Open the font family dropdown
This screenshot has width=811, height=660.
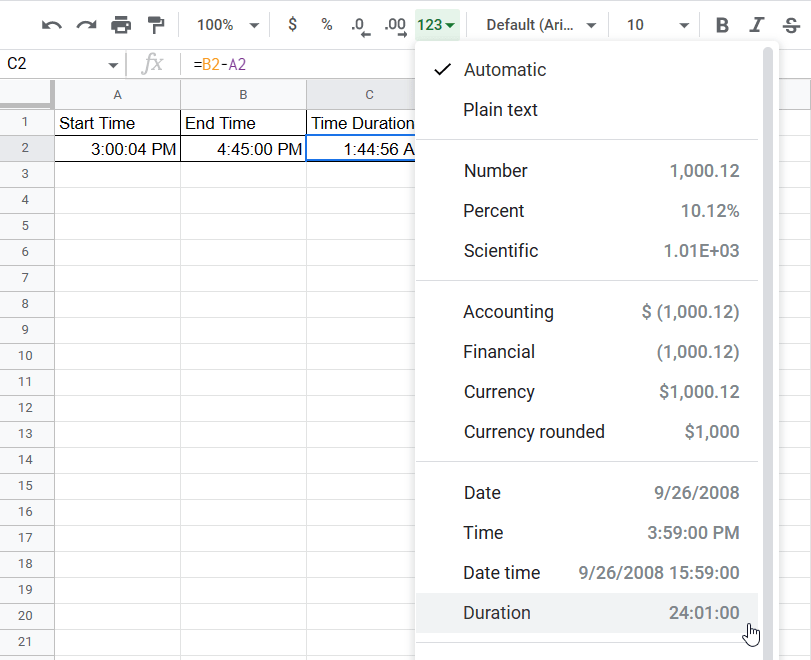[540, 24]
